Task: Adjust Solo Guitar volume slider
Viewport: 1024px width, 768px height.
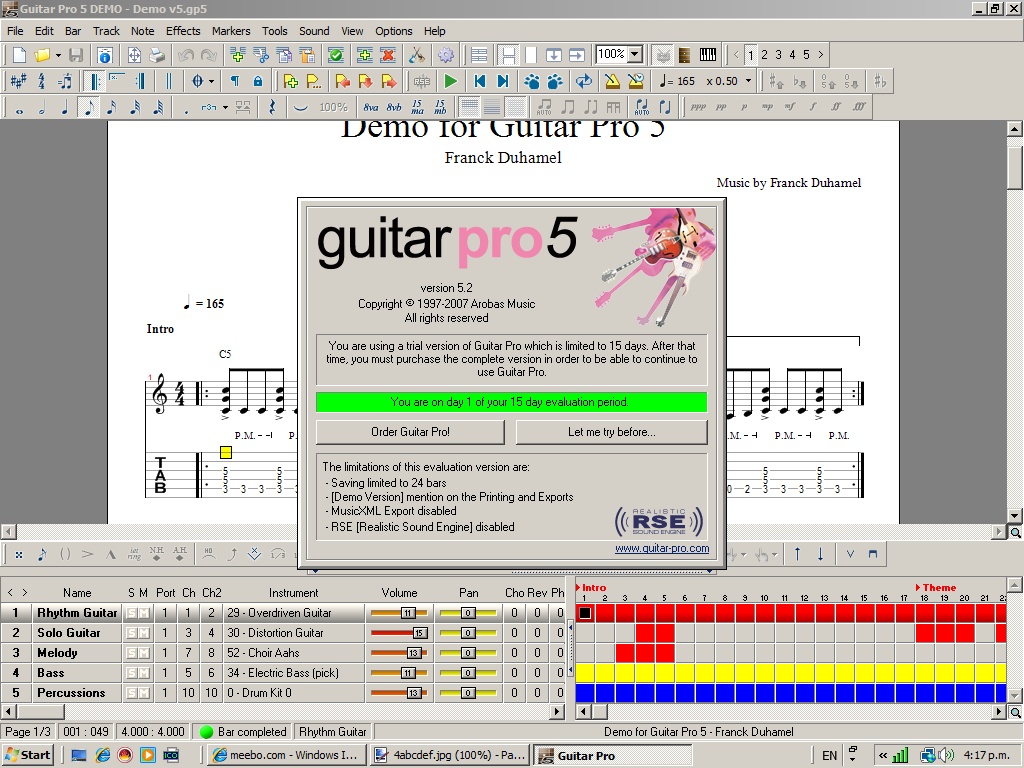Action: pos(399,633)
